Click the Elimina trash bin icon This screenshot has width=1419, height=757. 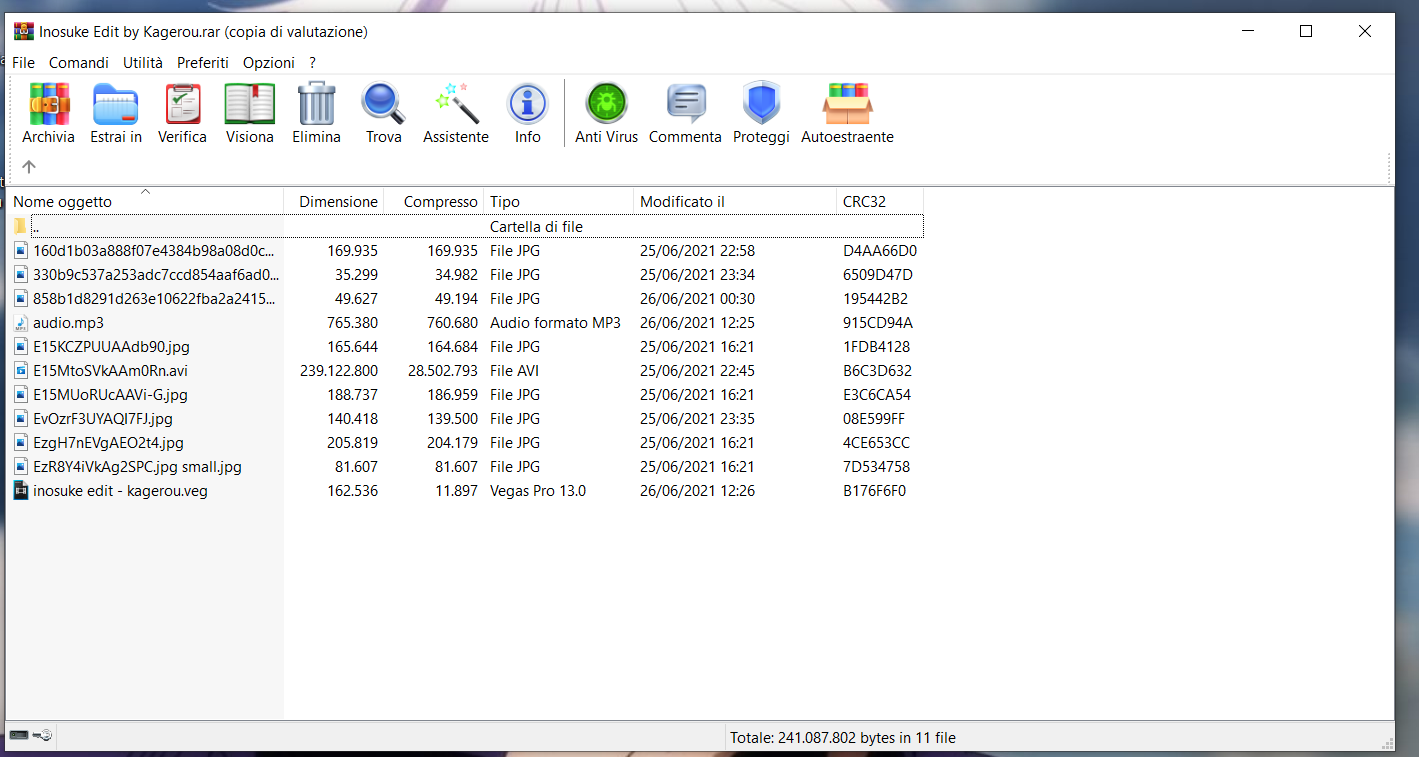(x=316, y=104)
